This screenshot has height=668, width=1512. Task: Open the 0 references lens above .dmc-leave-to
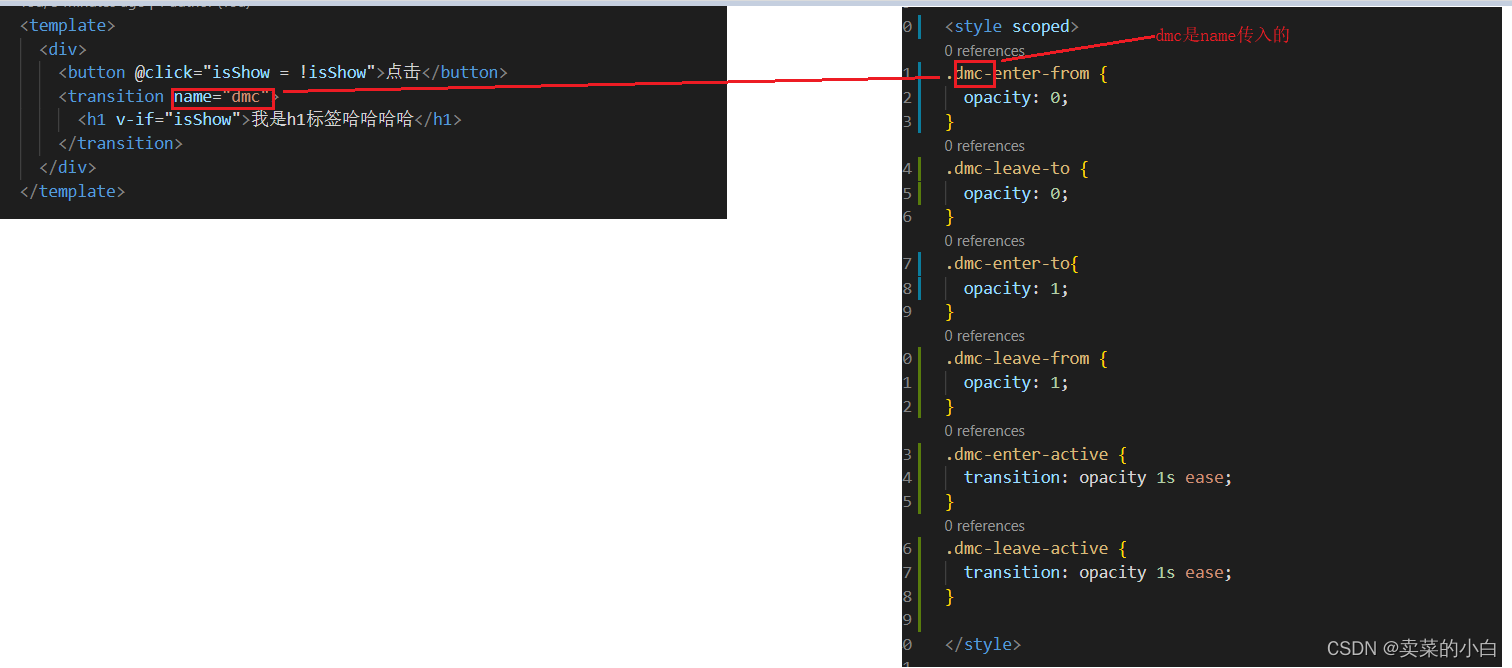click(985, 146)
